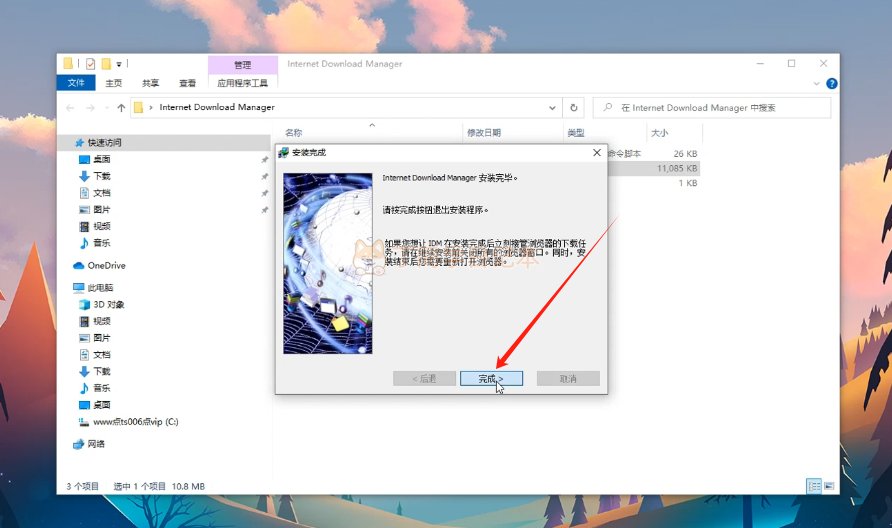Open pinned 下载 under quick access
Viewport: 892px width, 528px height.
102,176
